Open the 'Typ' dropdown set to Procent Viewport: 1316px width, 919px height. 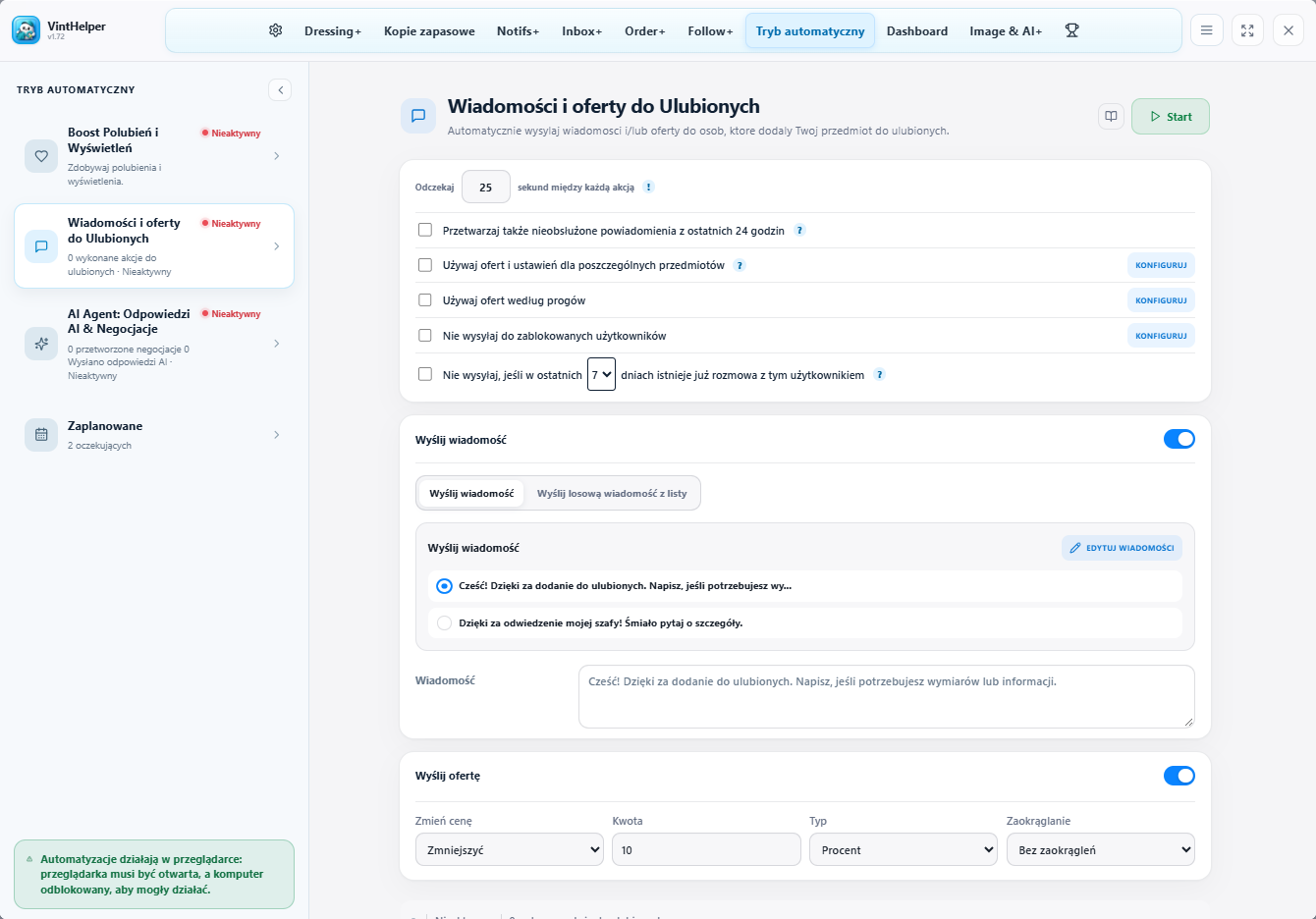pos(904,849)
